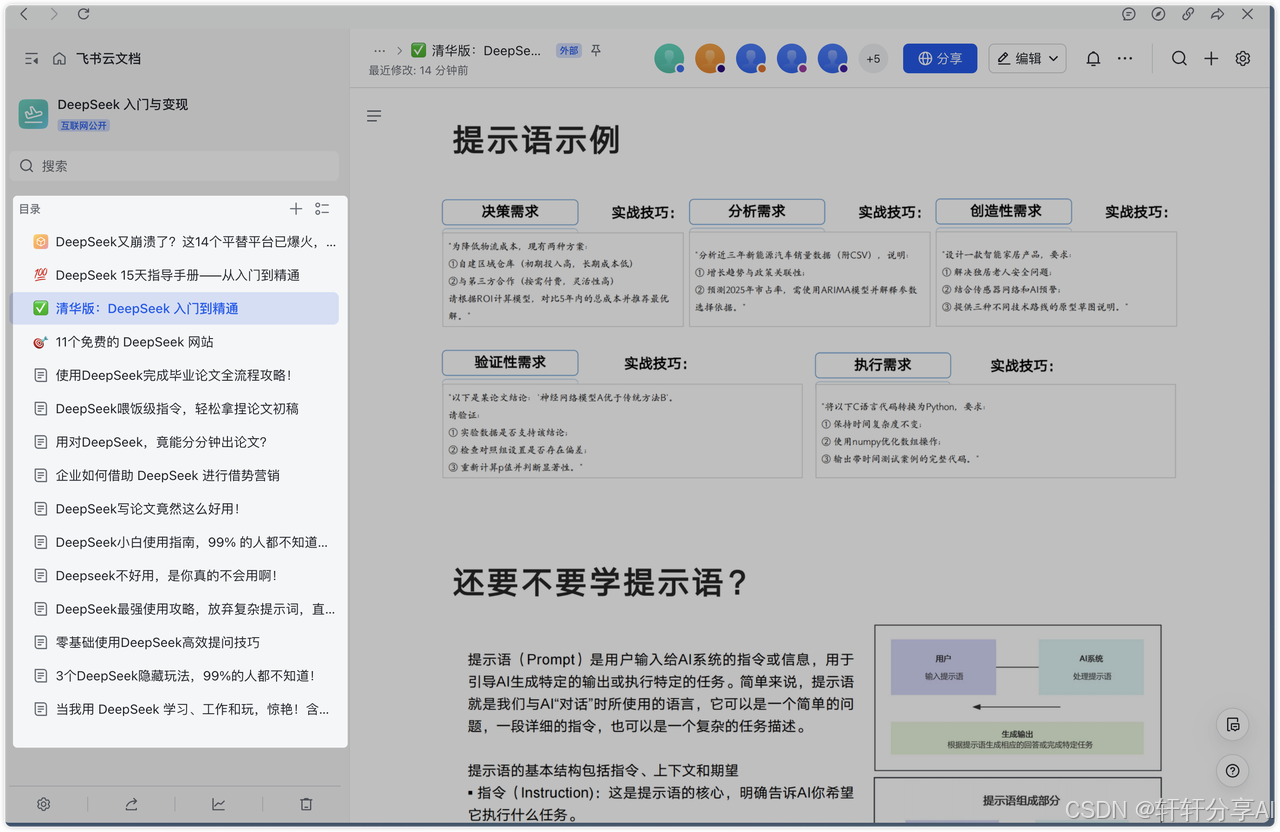1280x832 pixels.
Task: Go back with the browser back arrow
Action: pos(24,14)
